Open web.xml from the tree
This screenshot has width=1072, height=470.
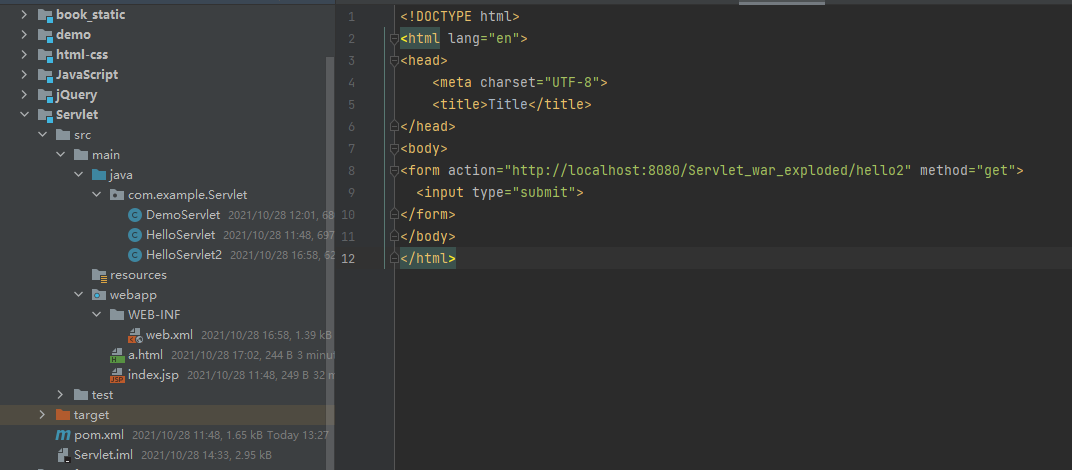click(169, 335)
